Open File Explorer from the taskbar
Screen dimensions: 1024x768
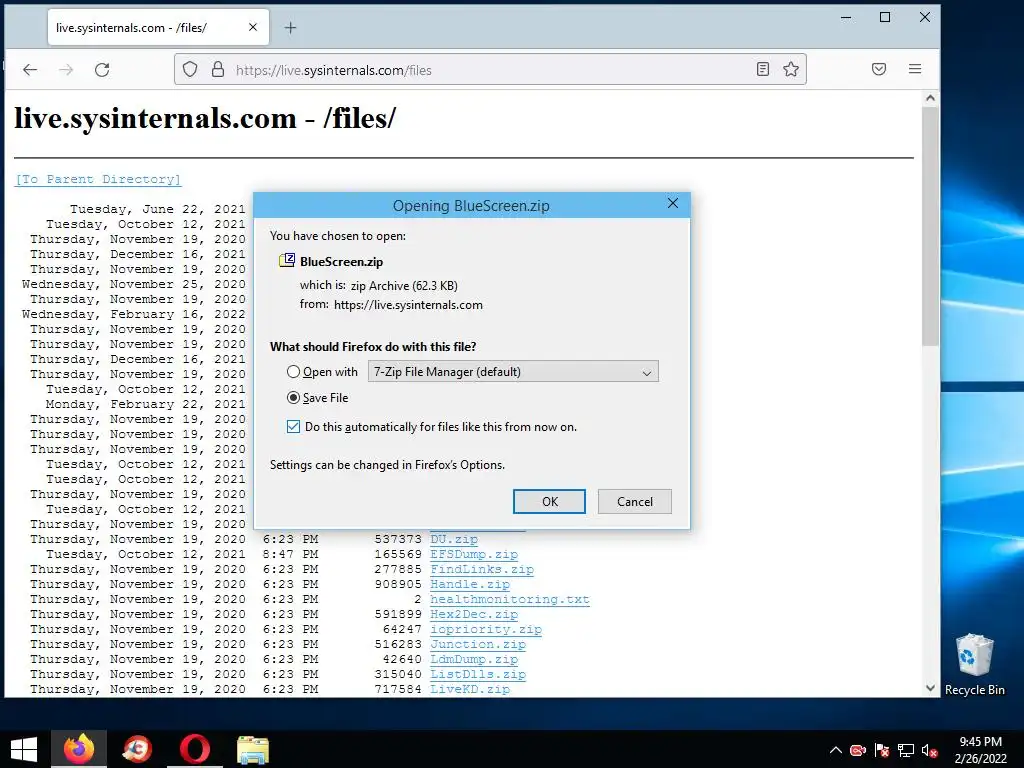[x=253, y=749]
